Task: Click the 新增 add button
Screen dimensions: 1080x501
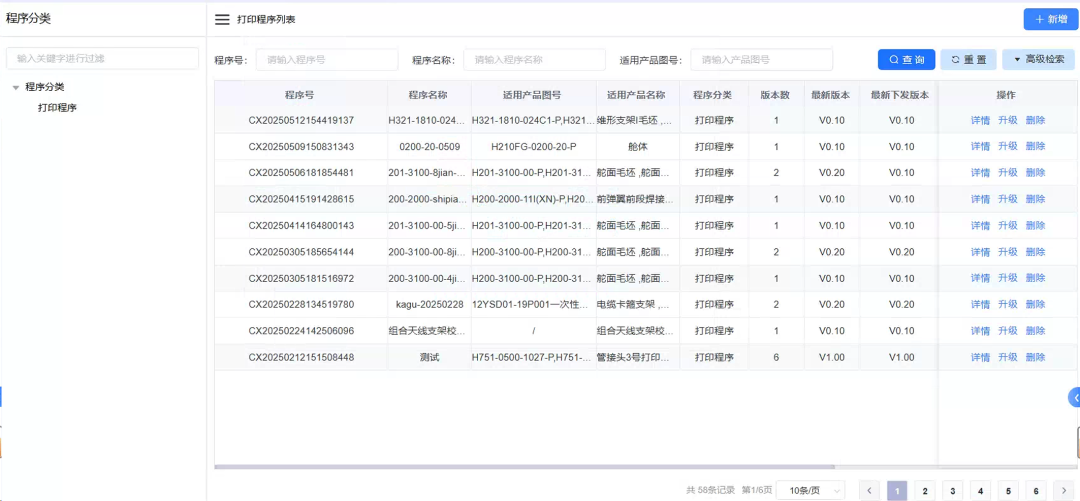Action: (x=1050, y=19)
